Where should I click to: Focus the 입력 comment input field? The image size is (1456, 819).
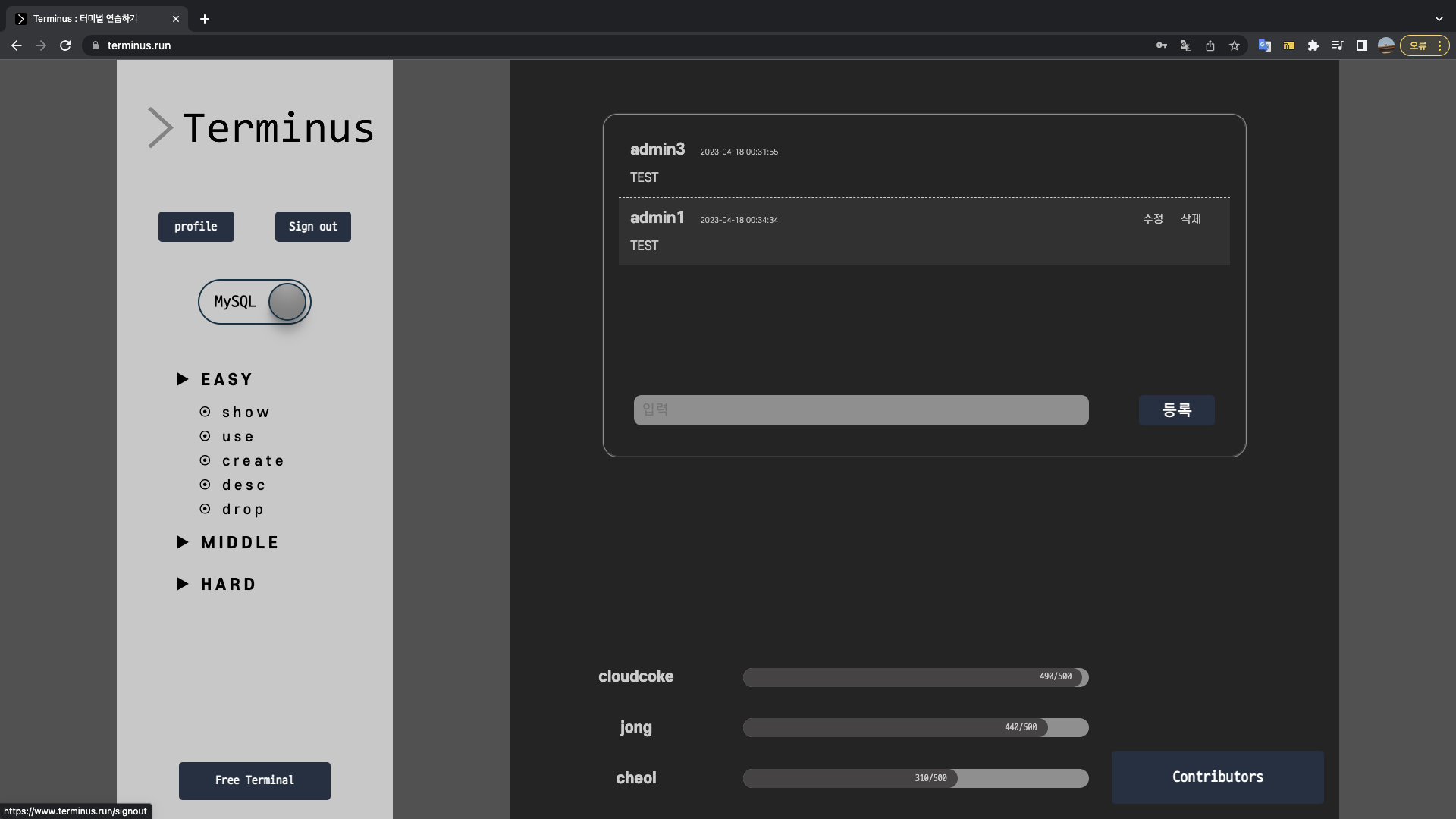[861, 410]
